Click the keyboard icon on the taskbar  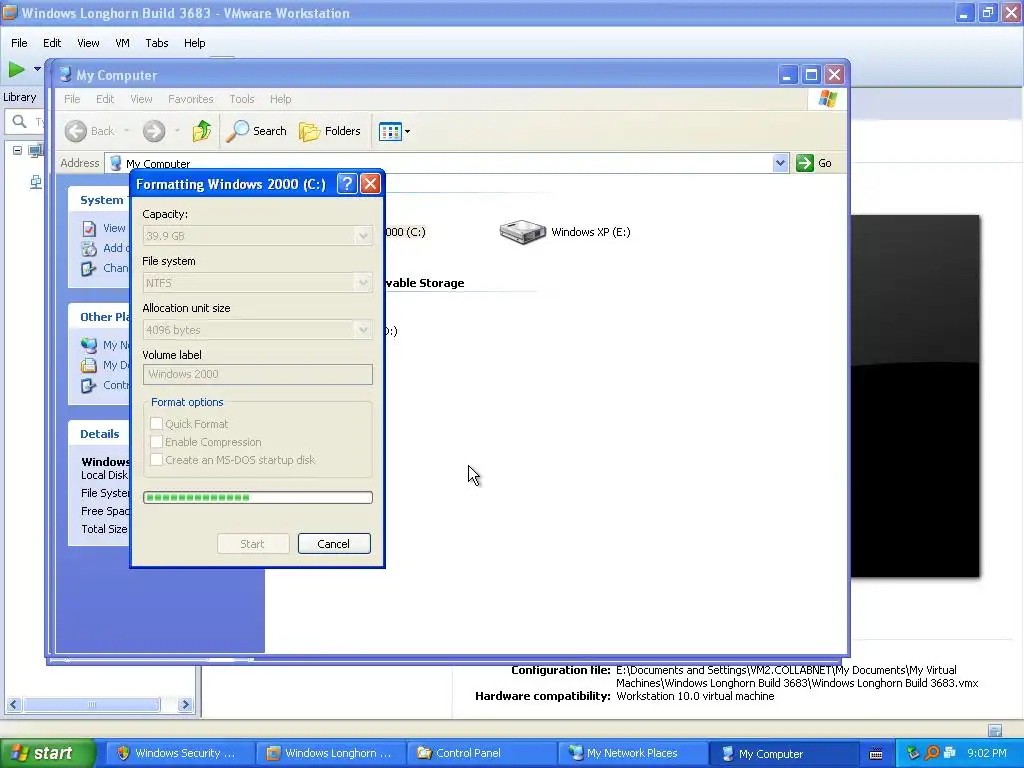click(x=876, y=754)
